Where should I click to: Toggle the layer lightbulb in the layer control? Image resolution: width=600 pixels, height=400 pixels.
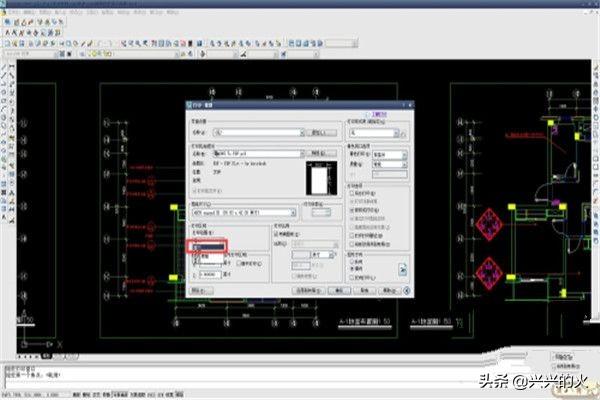91,54
